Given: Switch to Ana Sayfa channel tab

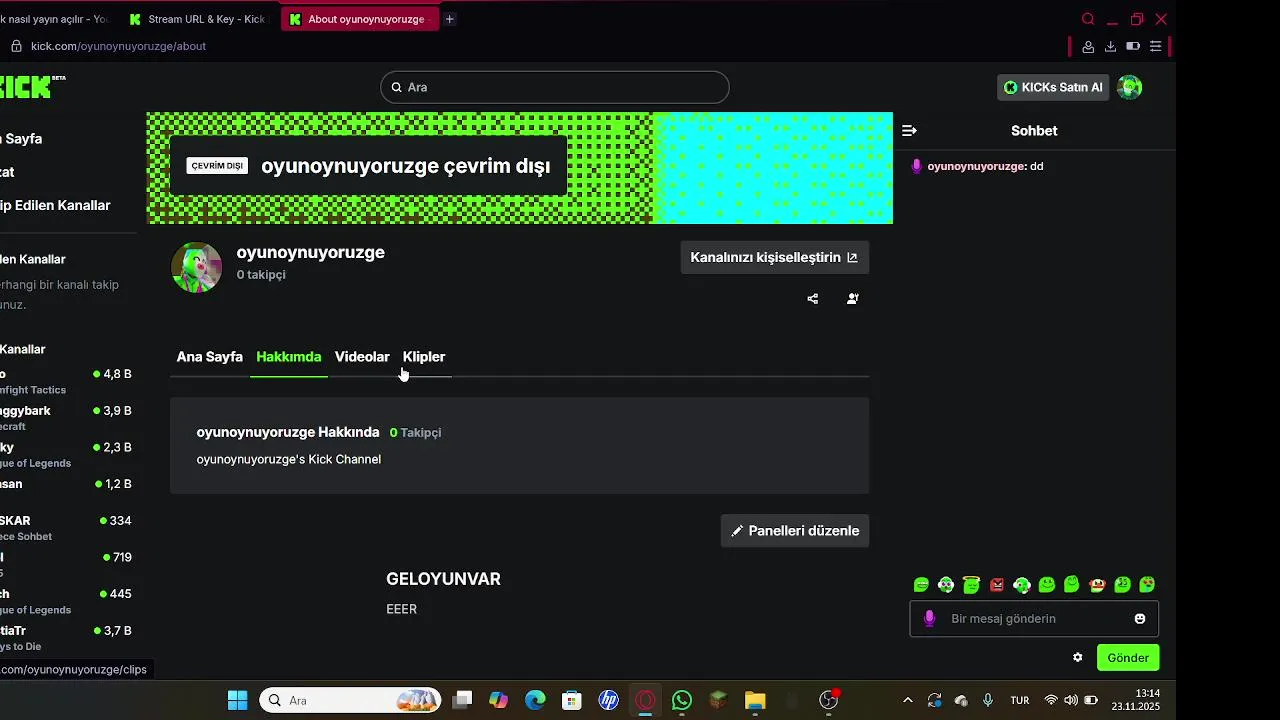Looking at the screenshot, I should tap(210, 357).
